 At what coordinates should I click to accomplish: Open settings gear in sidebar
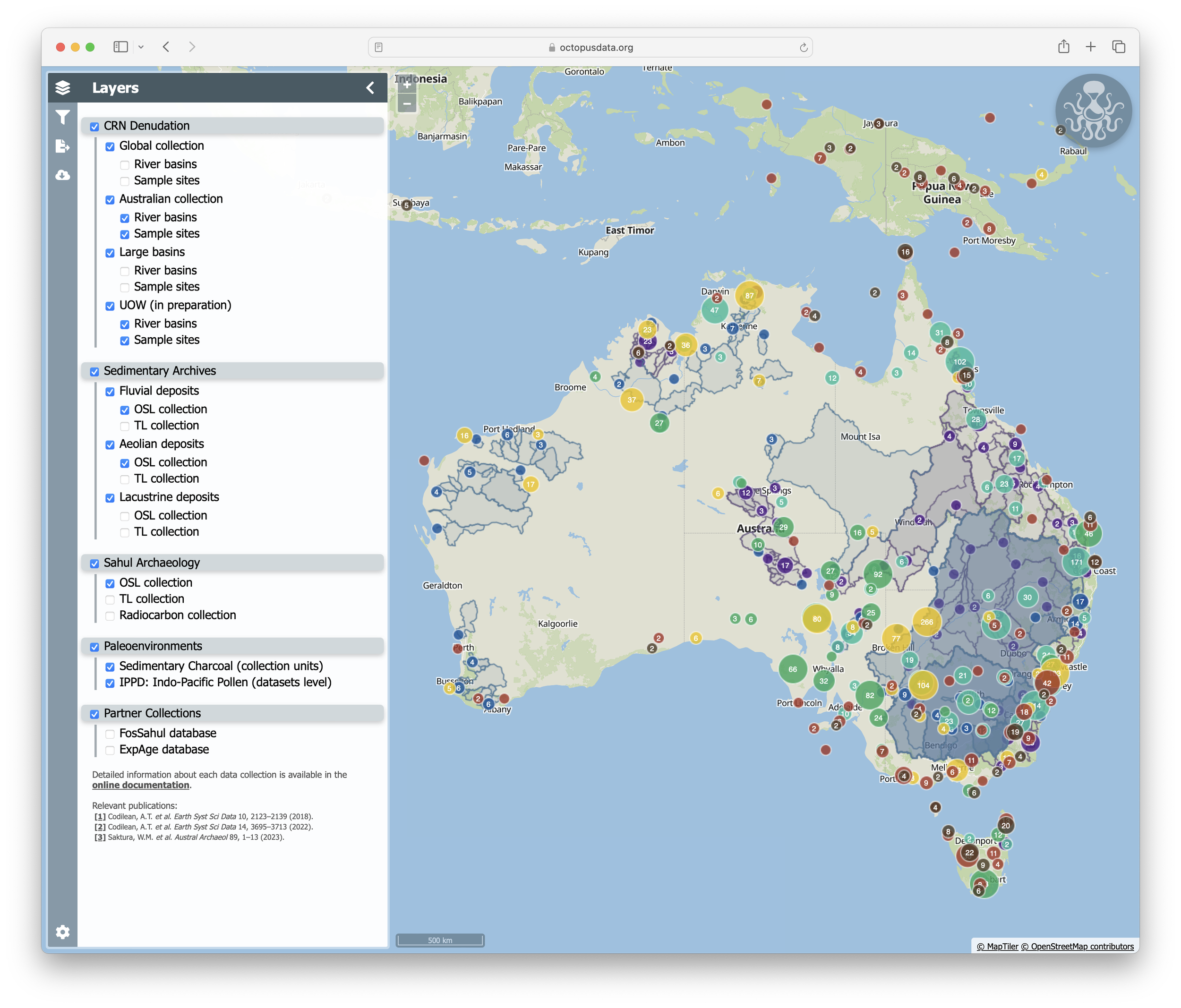click(x=63, y=931)
